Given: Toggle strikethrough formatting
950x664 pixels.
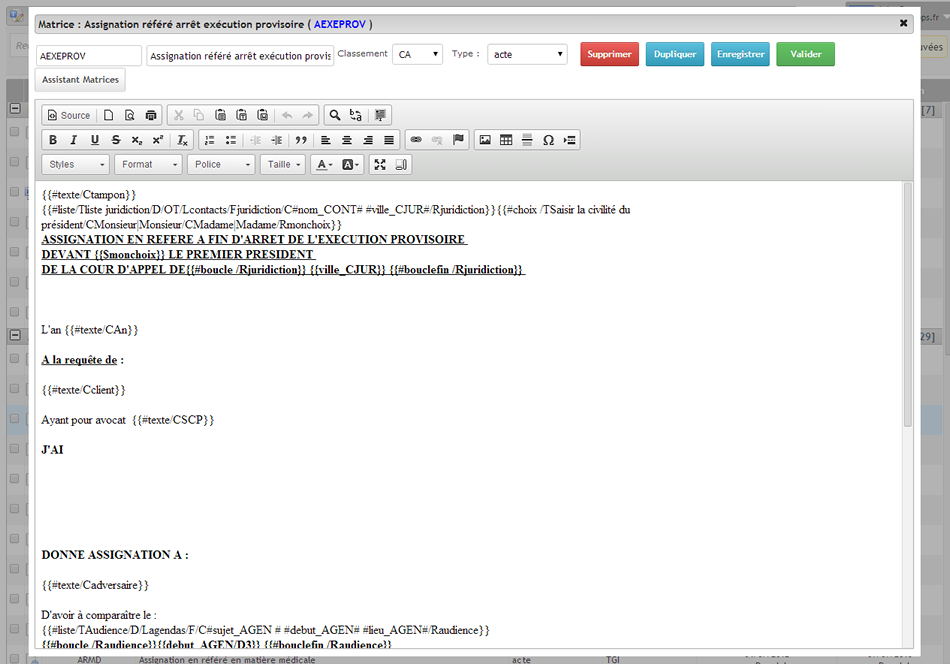Looking at the screenshot, I should [x=116, y=140].
